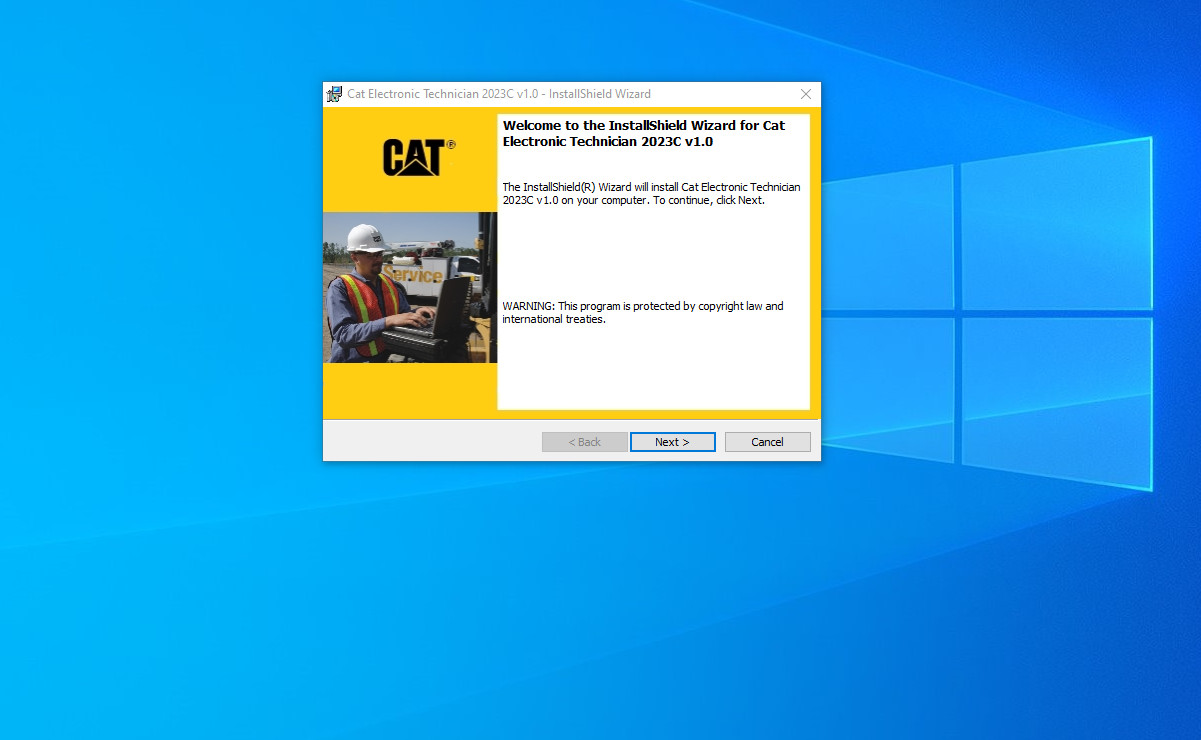Screen dimensions: 1201x740
Task: Click the Next button to continue installation
Action: click(672, 441)
